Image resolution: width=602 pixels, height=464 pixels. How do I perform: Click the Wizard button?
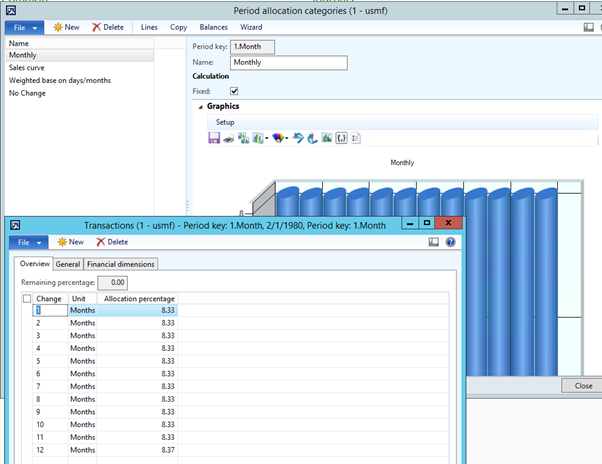click(252, 27)
